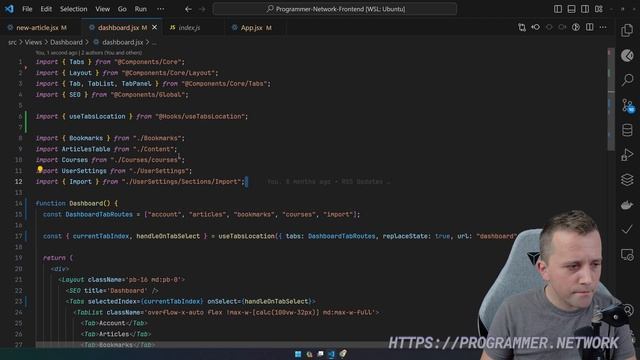Switch to the App.jsx tab
This screenshot has width=640, height=360.
pyautogui.click(x=256, y=27)
